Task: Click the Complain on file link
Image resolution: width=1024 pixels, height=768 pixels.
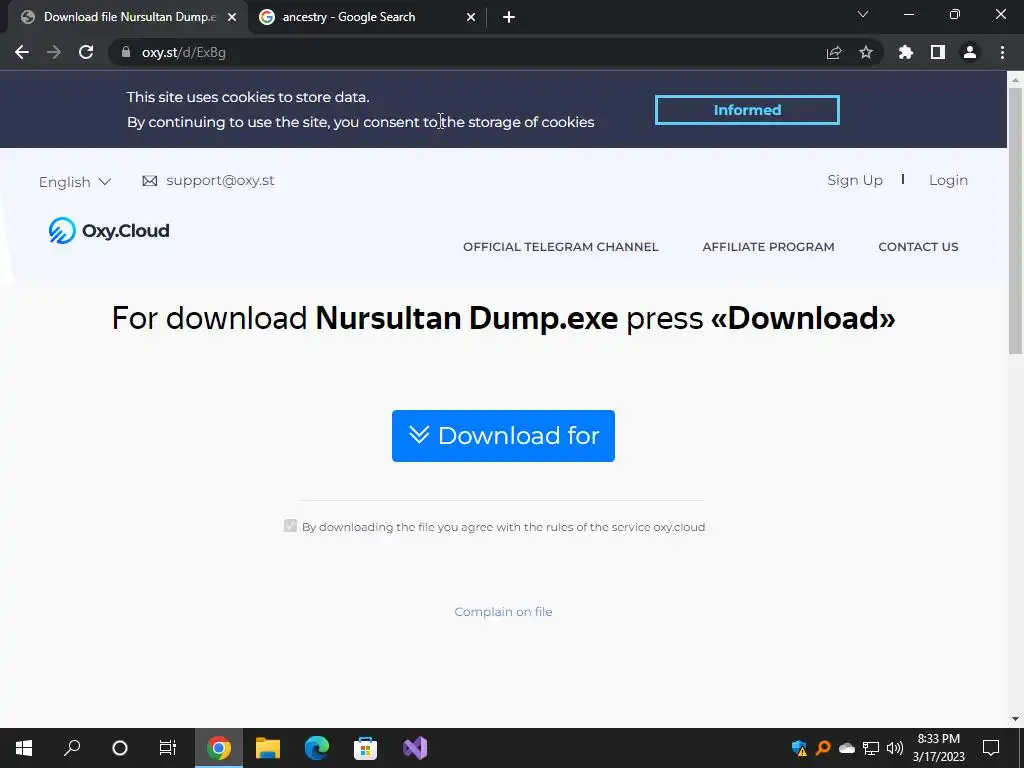Action: tap(503, 612)
